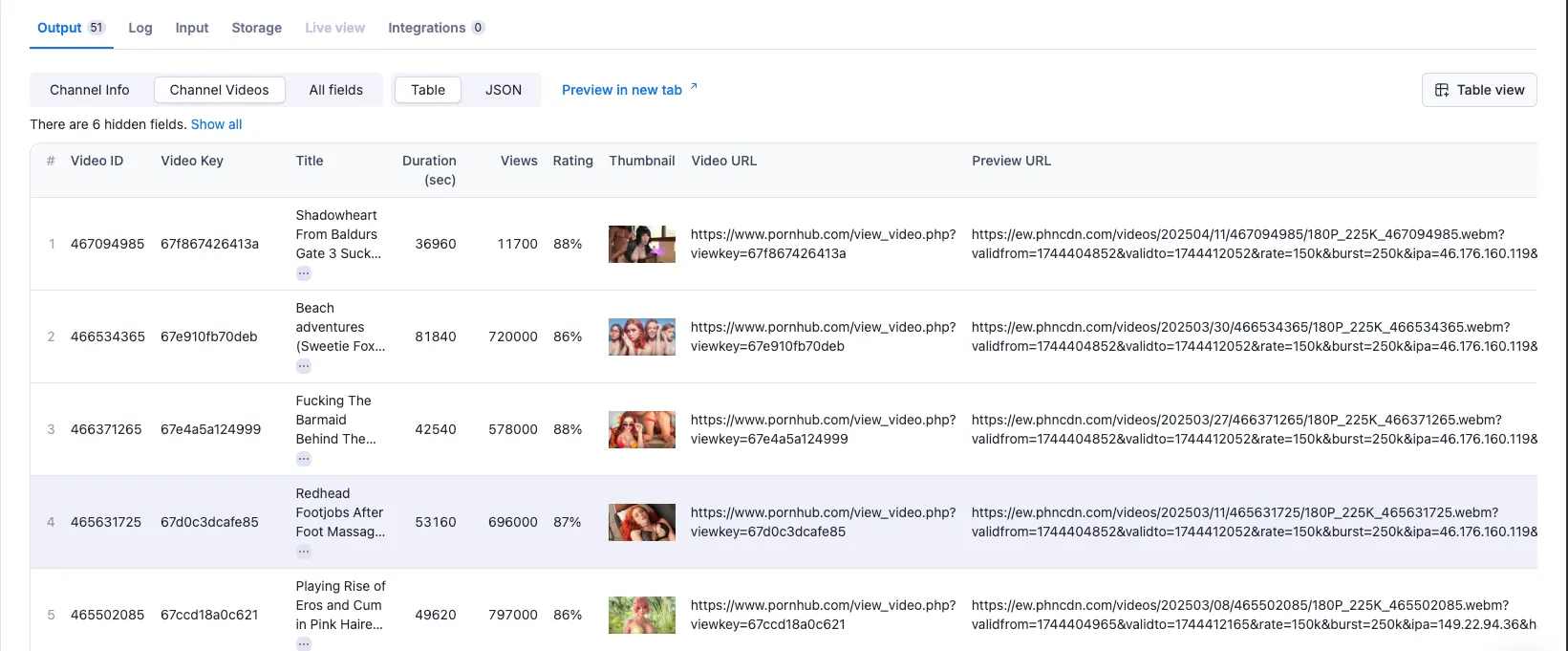Viewport: 1568px width, 651px height.
Task: Open the thumbnail in row 467094985
Action: point(642,244)
